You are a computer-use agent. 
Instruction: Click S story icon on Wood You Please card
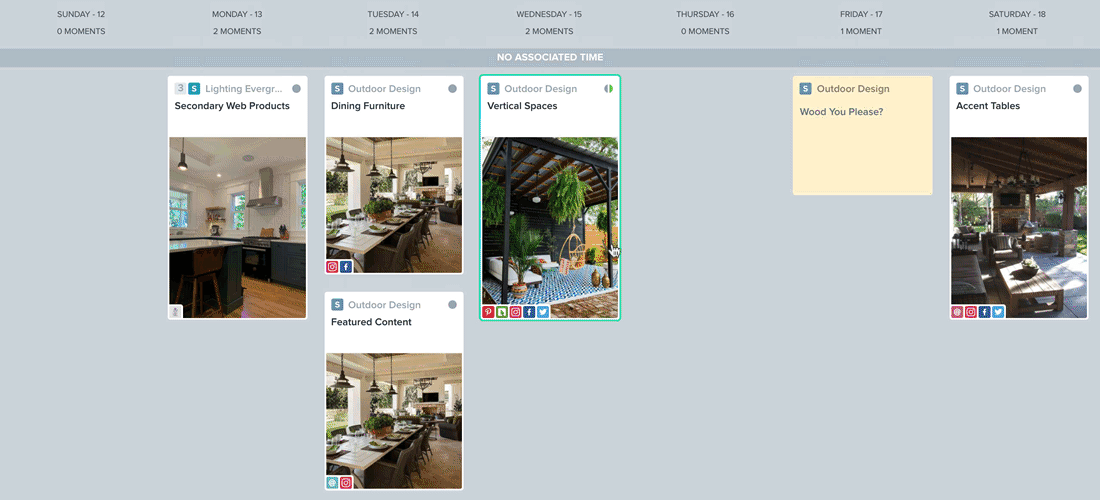(805, 88)
